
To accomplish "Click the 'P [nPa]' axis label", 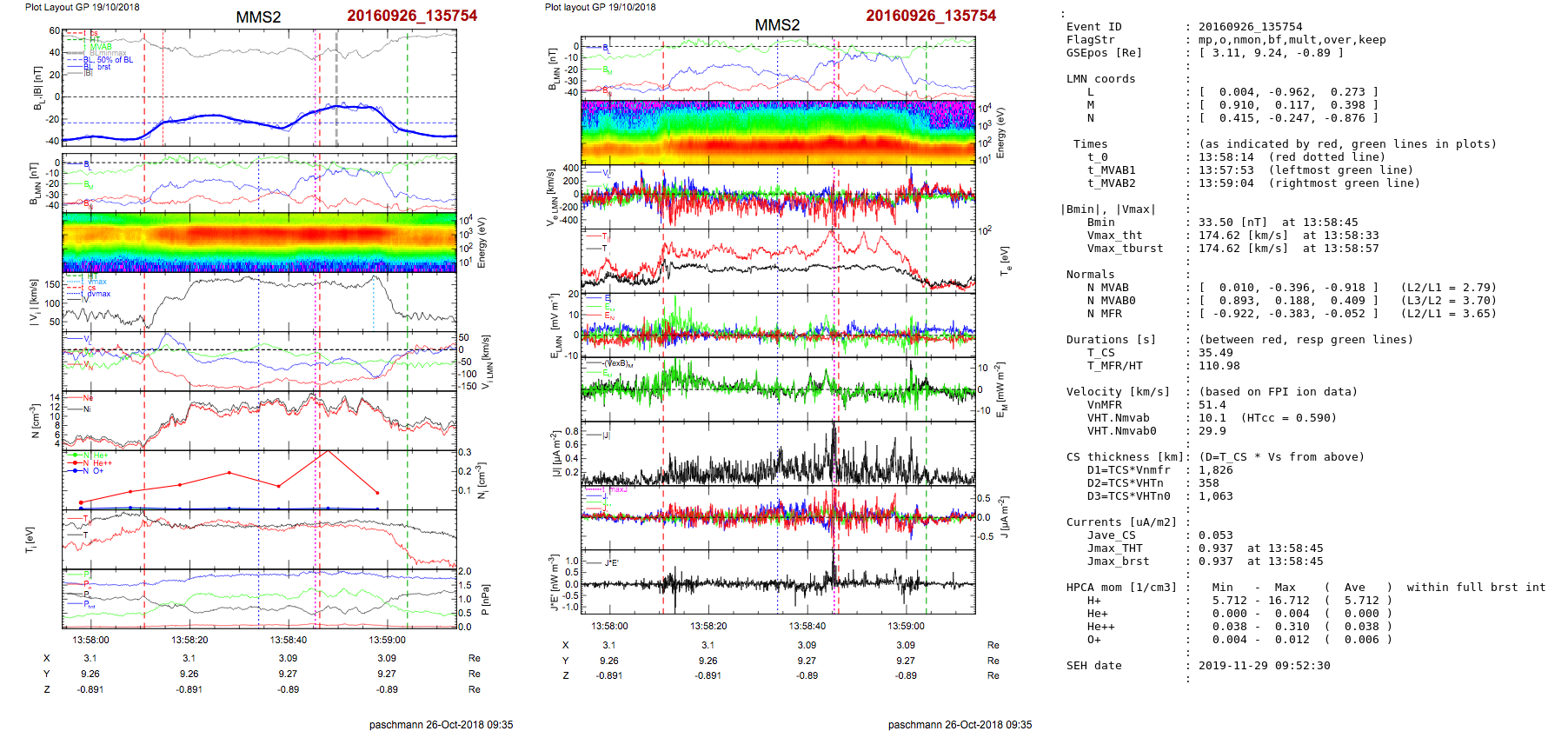I will [486, 599].
